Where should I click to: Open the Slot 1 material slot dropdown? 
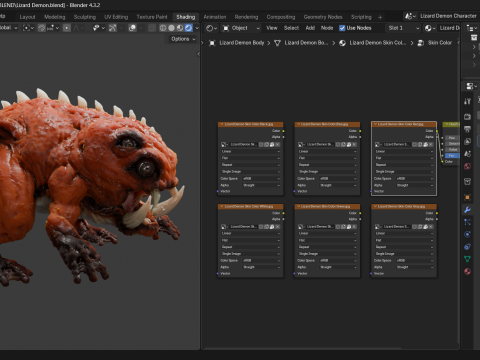pos(403,28)
